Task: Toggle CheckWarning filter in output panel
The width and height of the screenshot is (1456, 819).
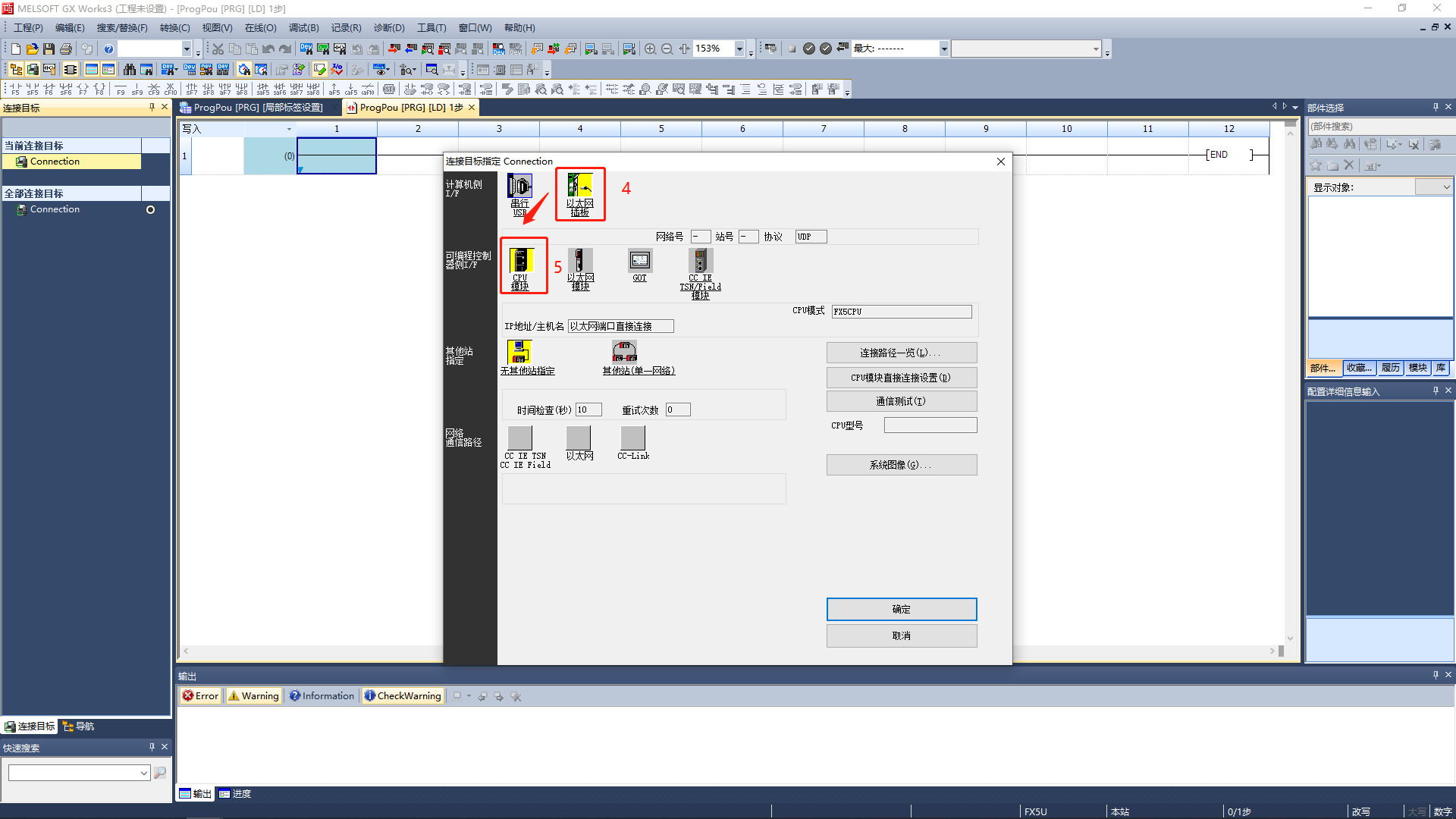Action: click(403, 696)
